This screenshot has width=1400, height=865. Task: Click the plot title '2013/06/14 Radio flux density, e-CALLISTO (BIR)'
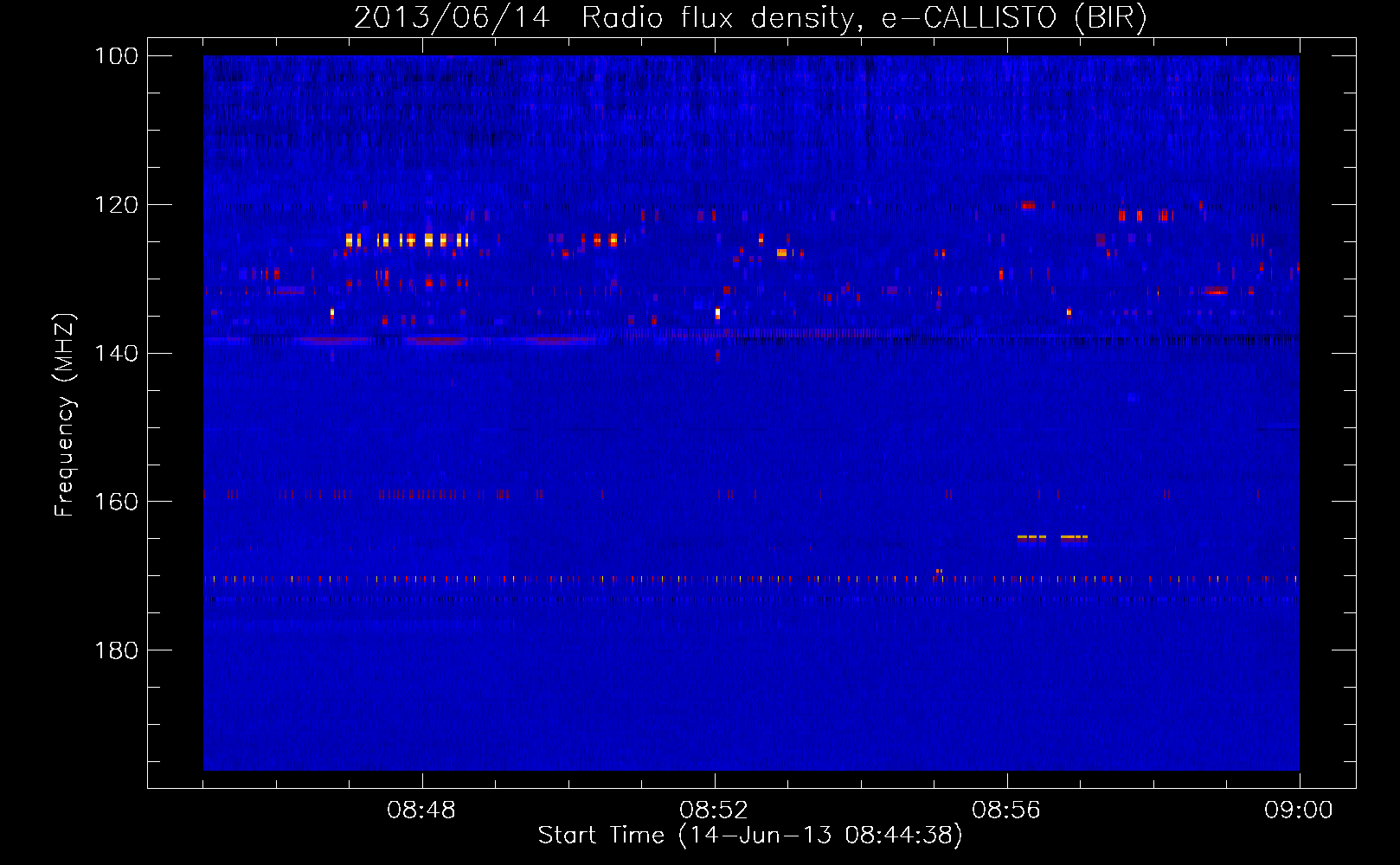[x=750, y=17]
